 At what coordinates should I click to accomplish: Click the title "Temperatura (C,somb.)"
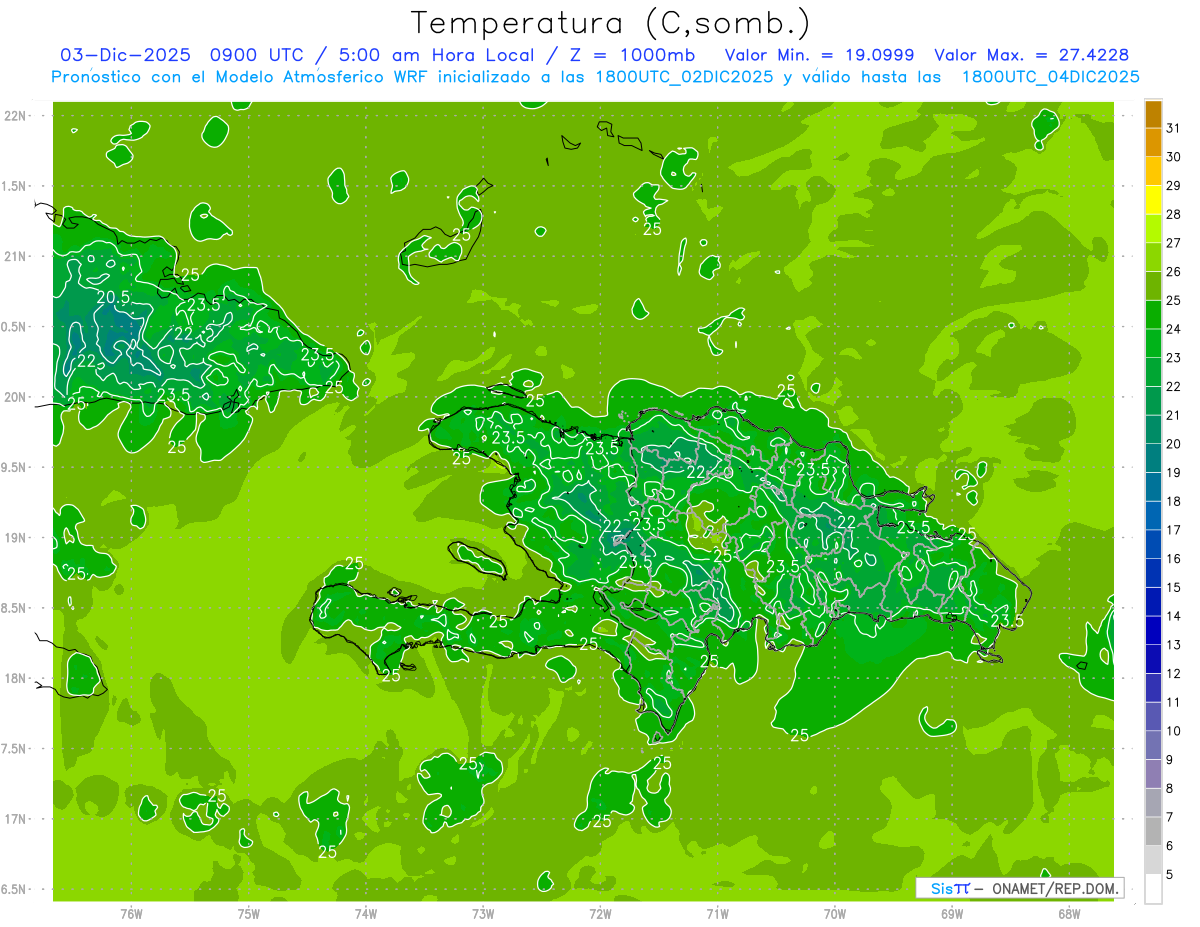click(x=611, y=23)
